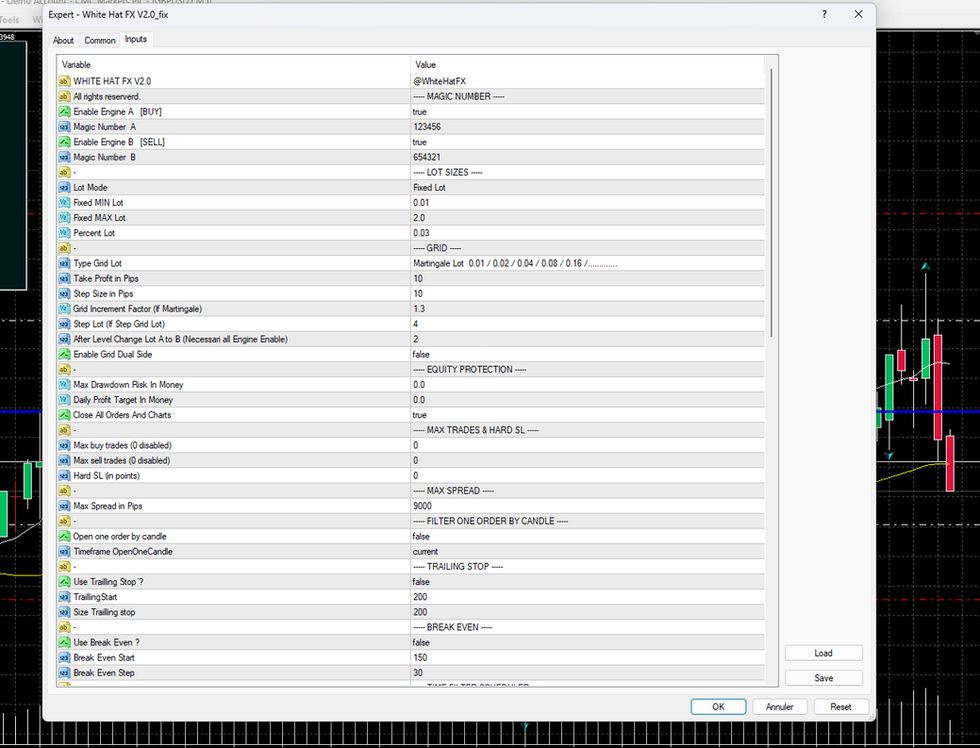Image resolution: width=980 pixels, height=748 pixels.
Task: Click the Load button
Action: (x=824, y=653)
